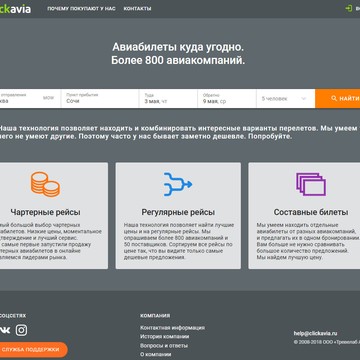Viewport: 360px width, 360px height.
Task: Open the 'Контактная информация' footer link
Action: 173,328
